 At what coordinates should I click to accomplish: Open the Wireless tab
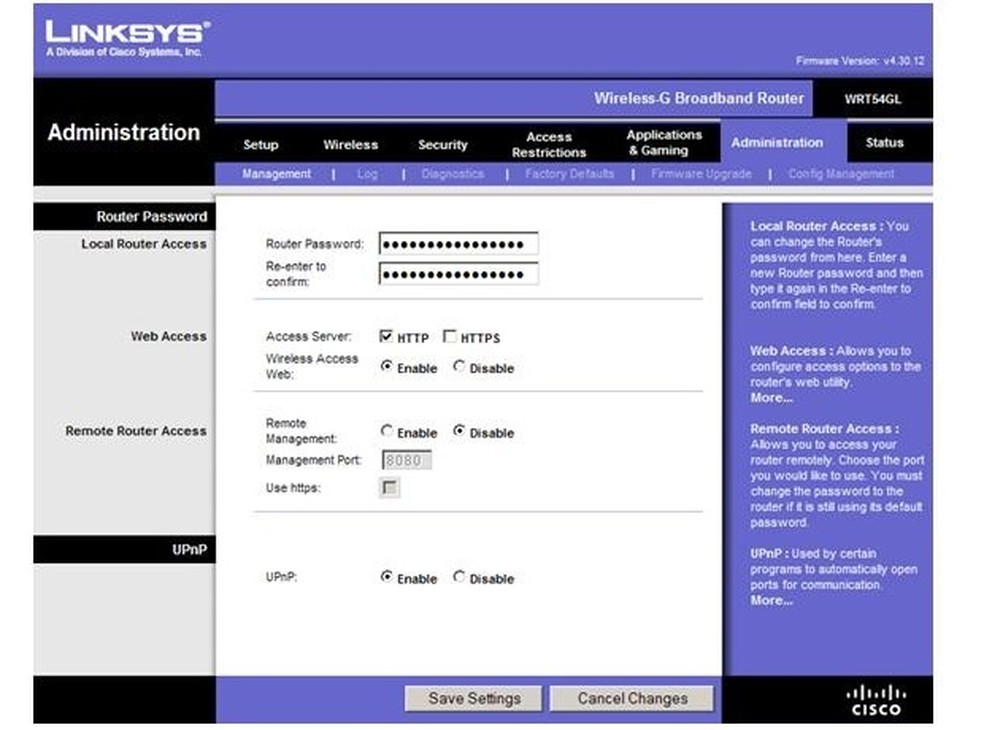tap(350, 144)
